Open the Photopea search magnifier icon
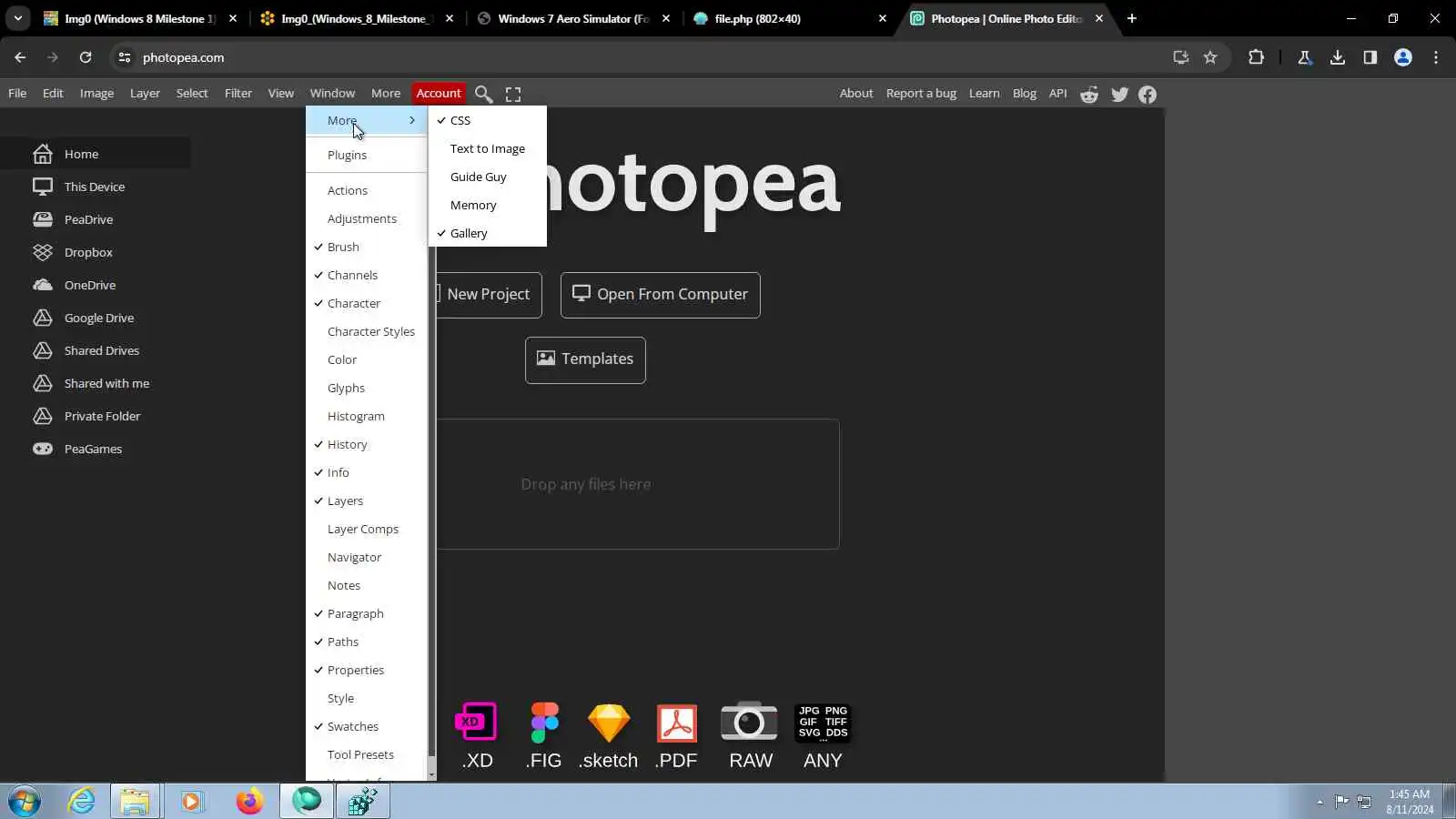 coord(484,94)
